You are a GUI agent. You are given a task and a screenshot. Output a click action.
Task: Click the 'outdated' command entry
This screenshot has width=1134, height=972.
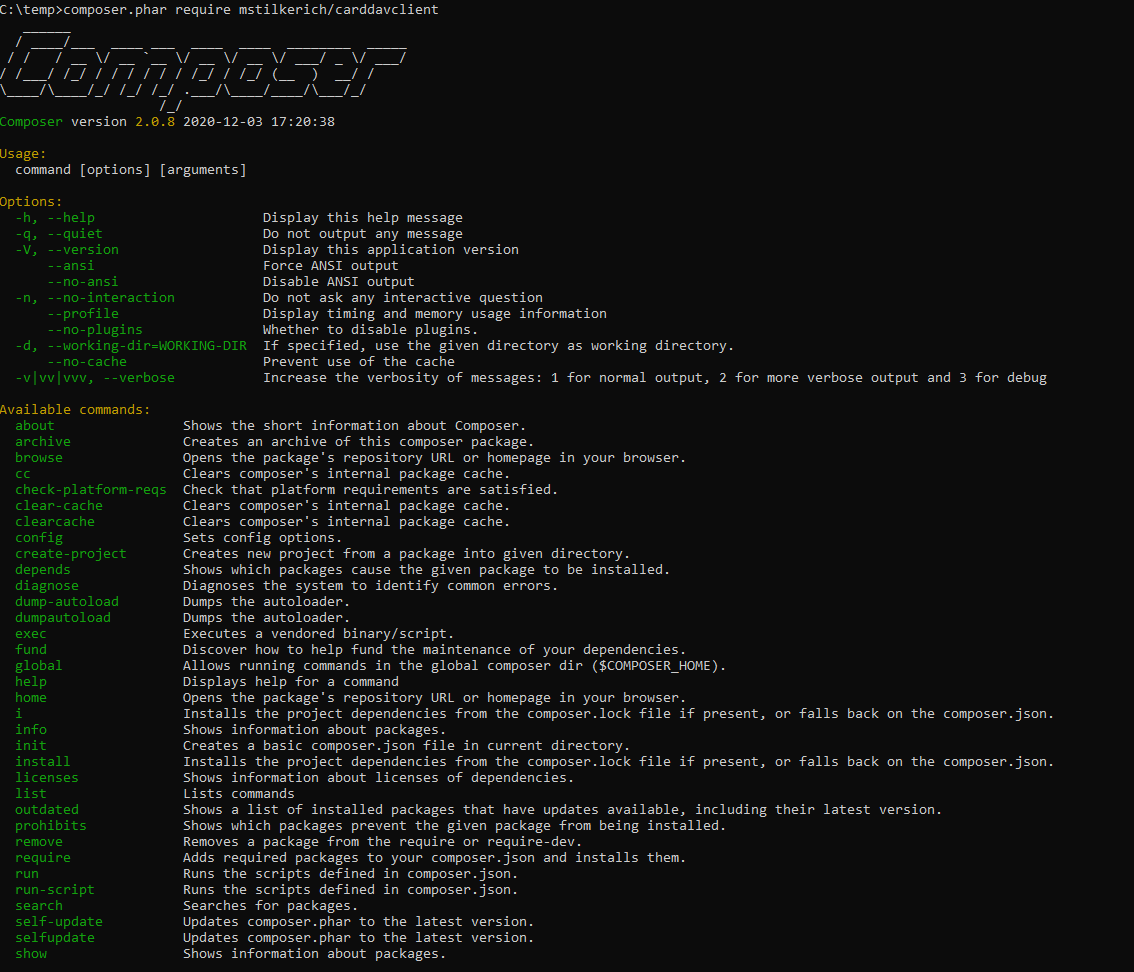[x=46, y=809]
